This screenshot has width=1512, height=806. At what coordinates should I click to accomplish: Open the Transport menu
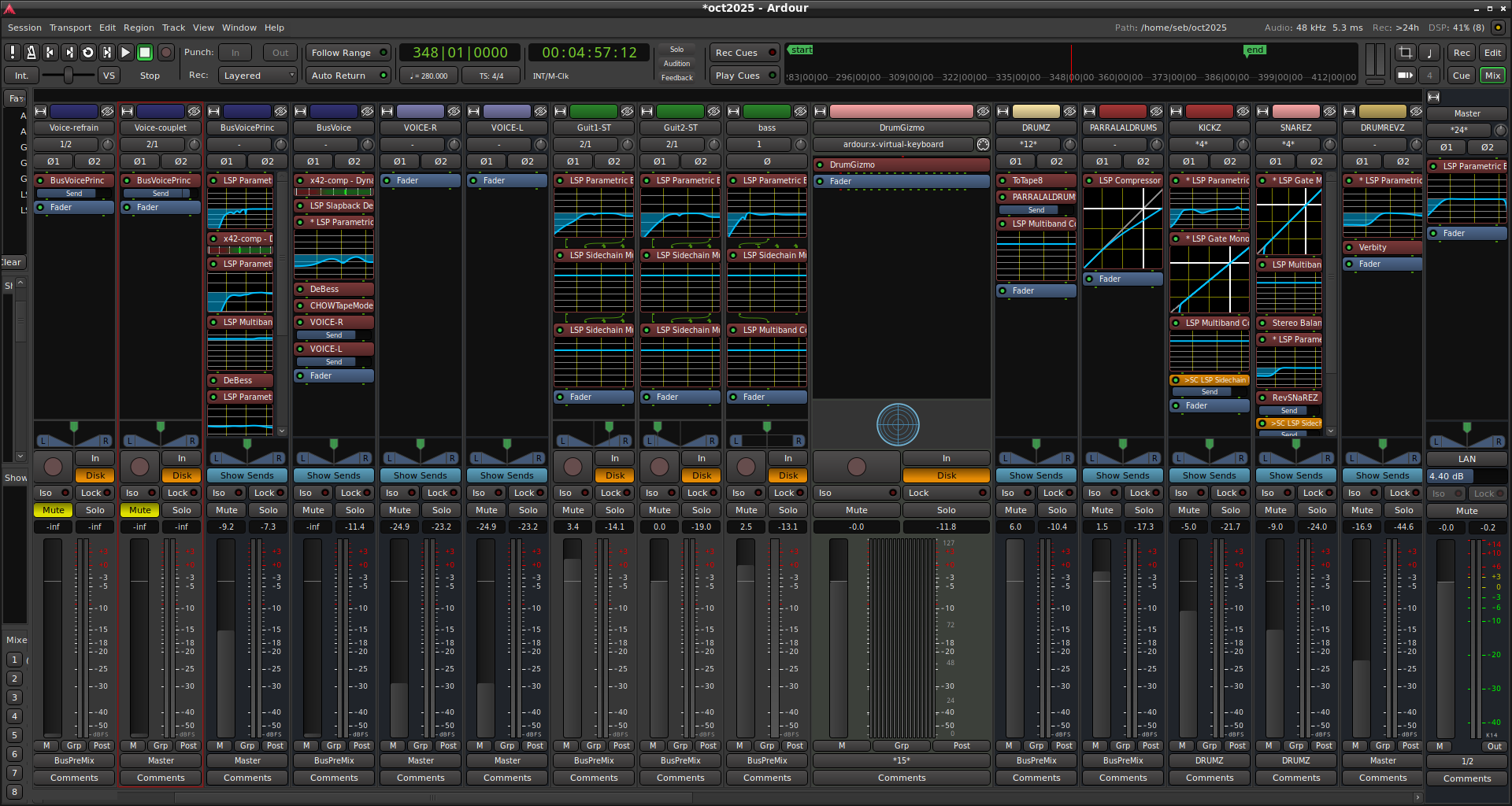pos(70,28)
